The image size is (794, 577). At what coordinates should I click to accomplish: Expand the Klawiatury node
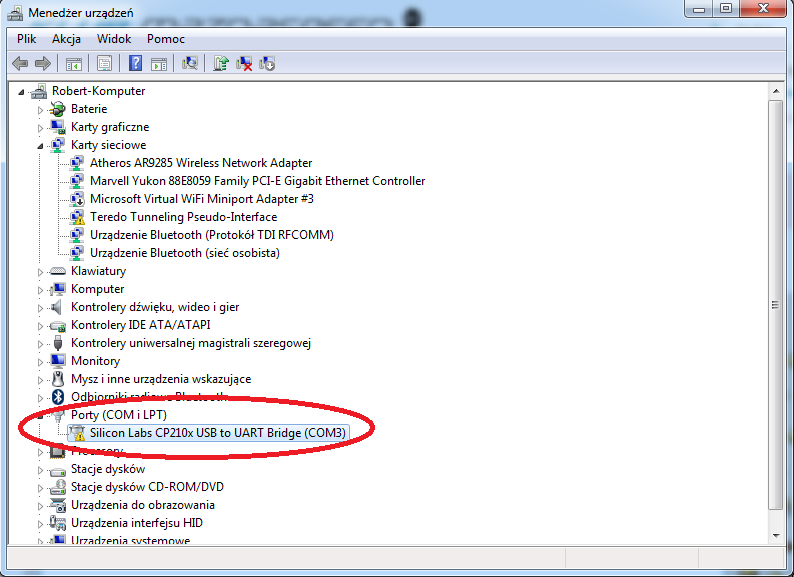point(41,271)
